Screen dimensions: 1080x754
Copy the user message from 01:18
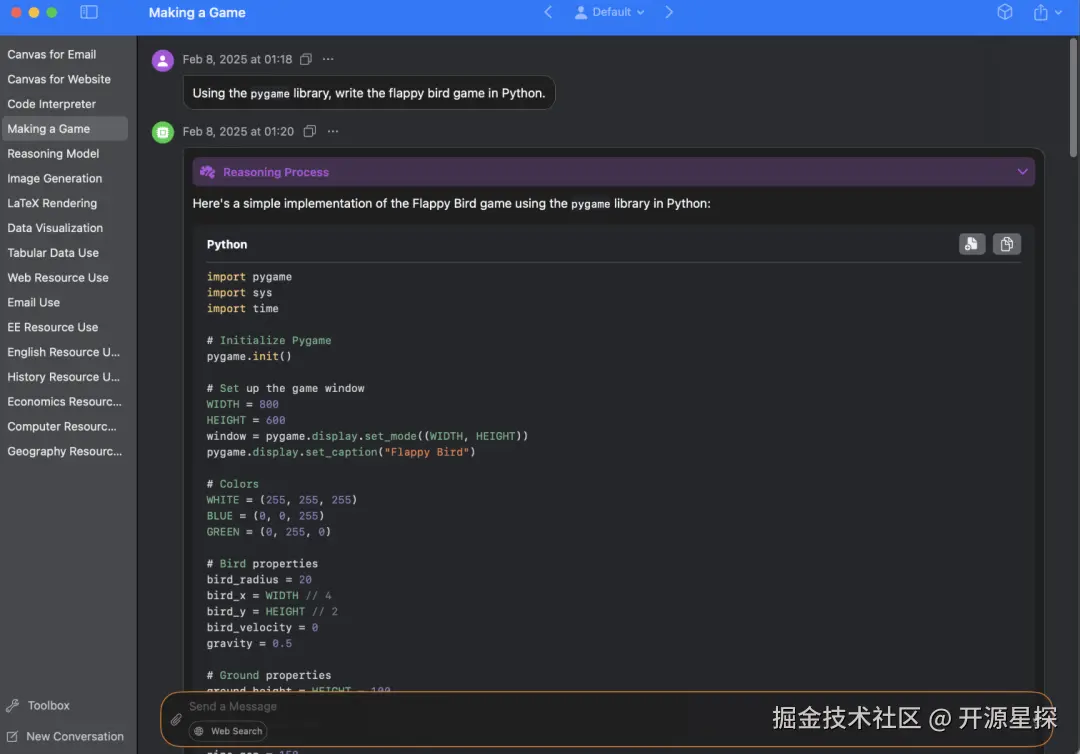306,59
